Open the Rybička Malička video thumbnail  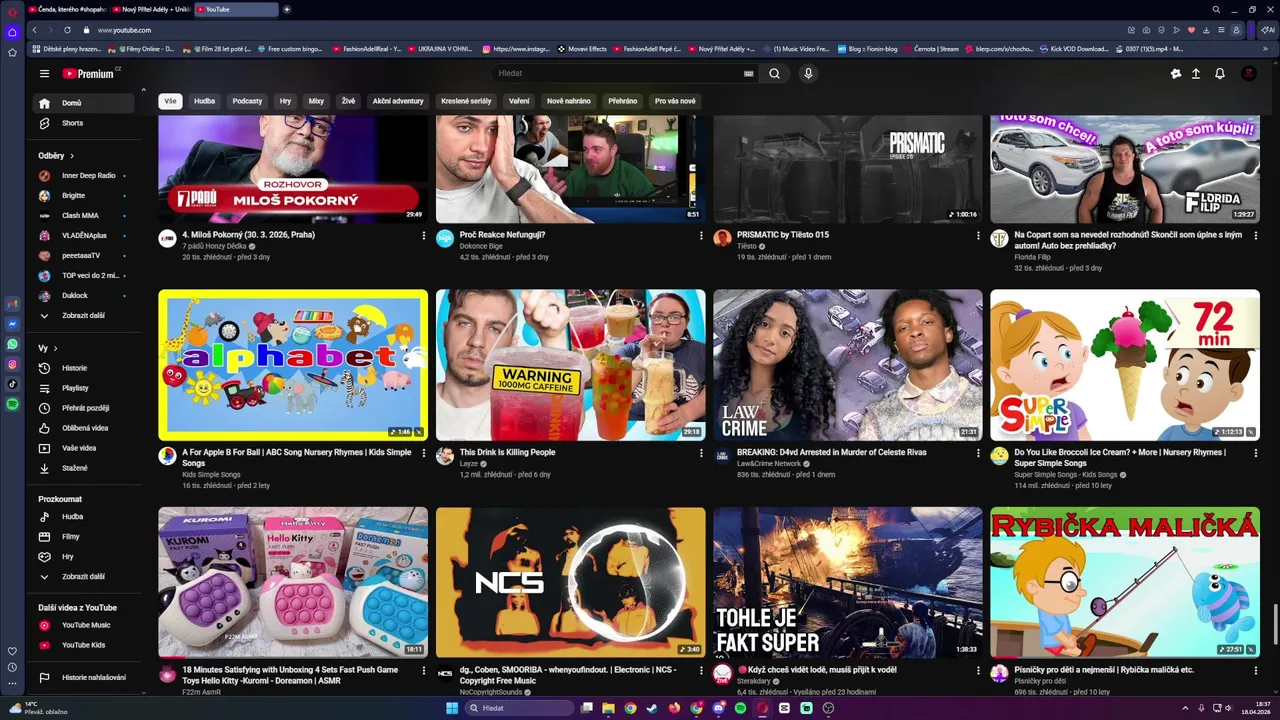point(1125,582)
